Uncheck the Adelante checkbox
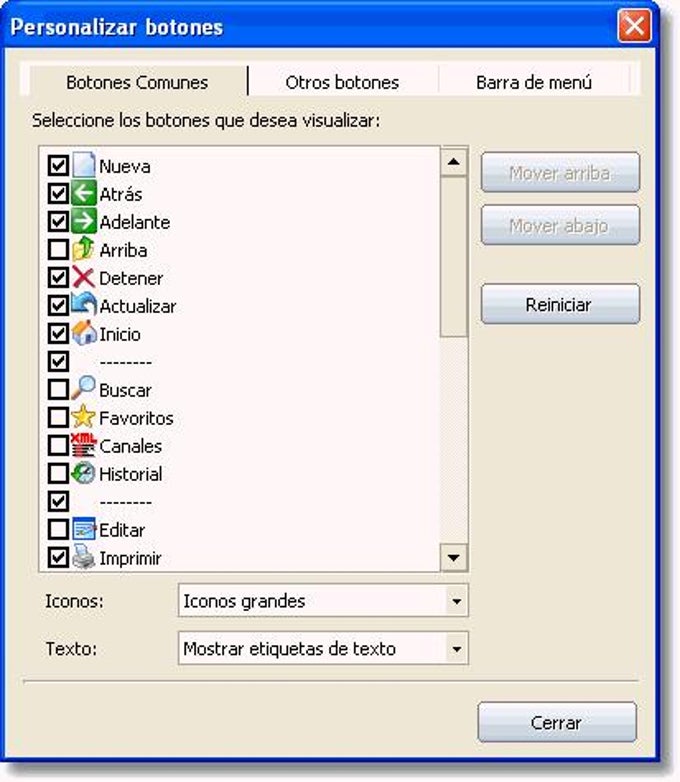The height and width of the screenshot is (782, 680). (58, 221)
